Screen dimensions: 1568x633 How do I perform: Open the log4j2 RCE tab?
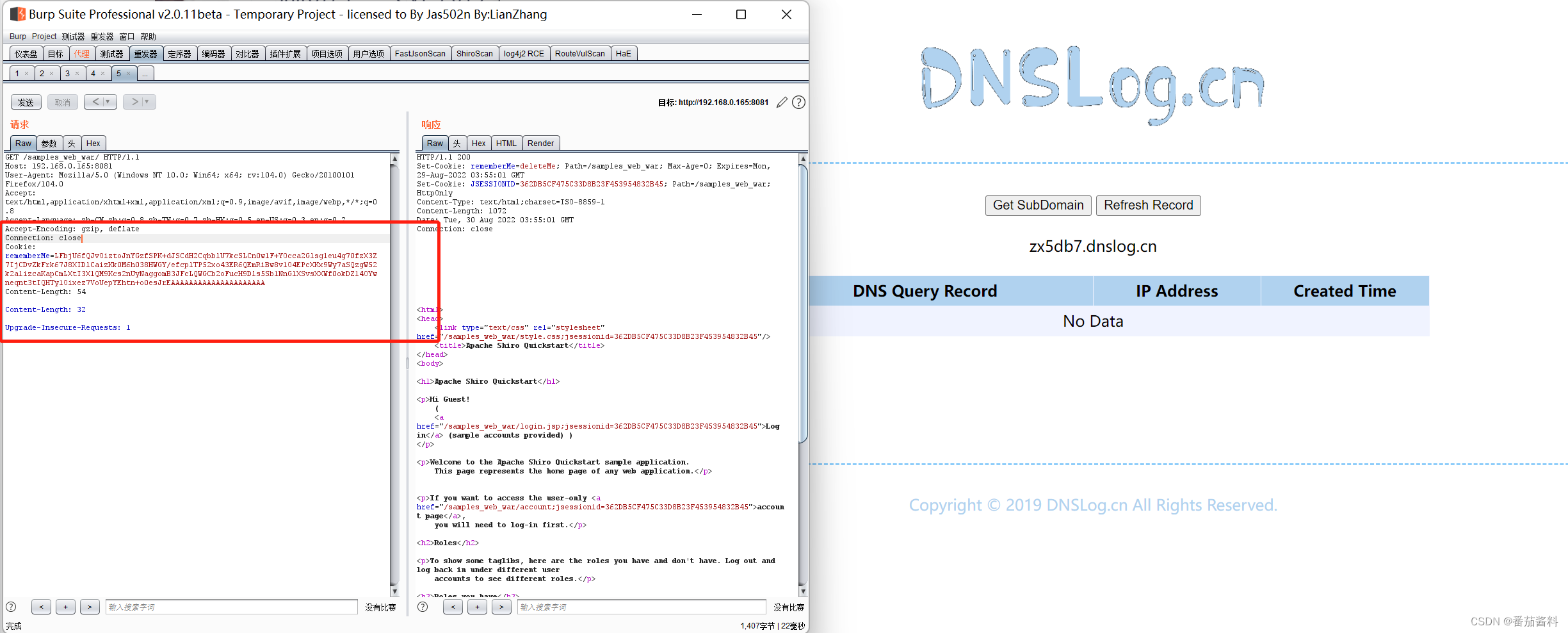[524, 54]
